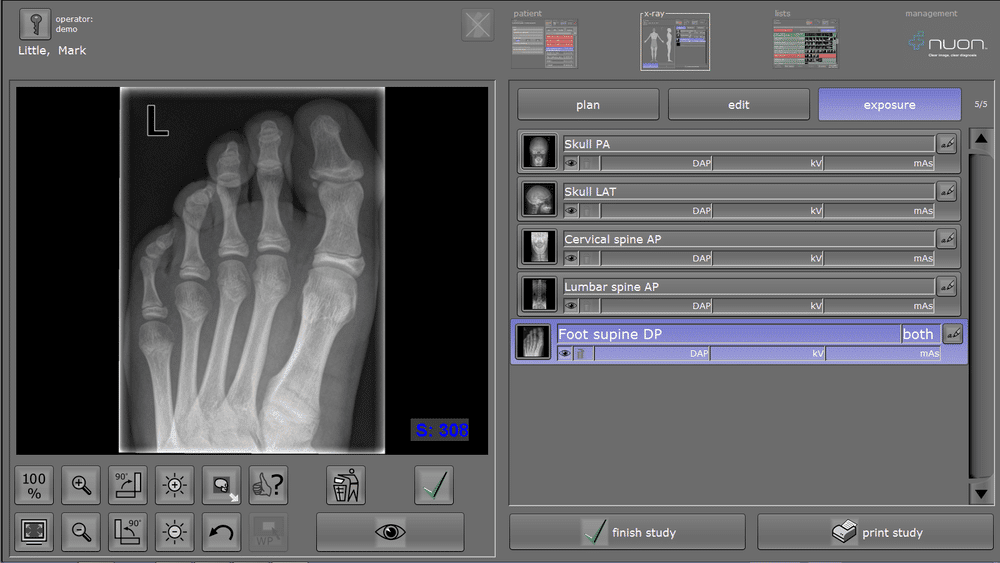Click the zoom in magnifier icon

[81, 486]
